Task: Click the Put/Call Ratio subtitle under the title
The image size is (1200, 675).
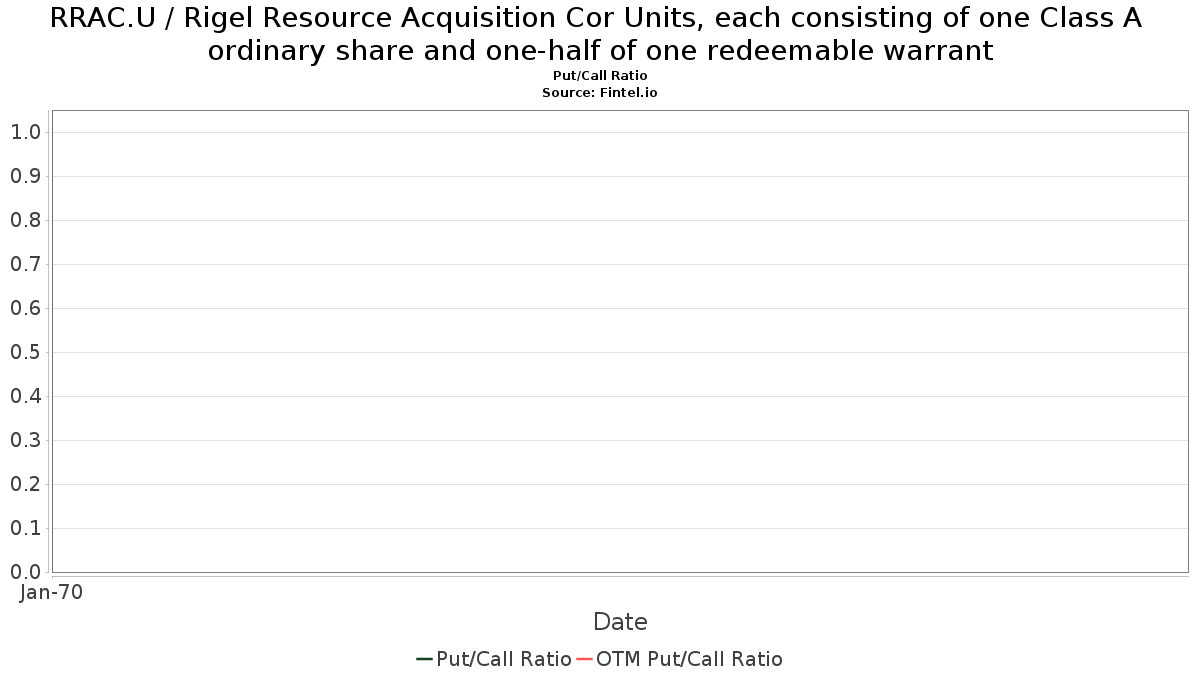Action: (600, 76)
